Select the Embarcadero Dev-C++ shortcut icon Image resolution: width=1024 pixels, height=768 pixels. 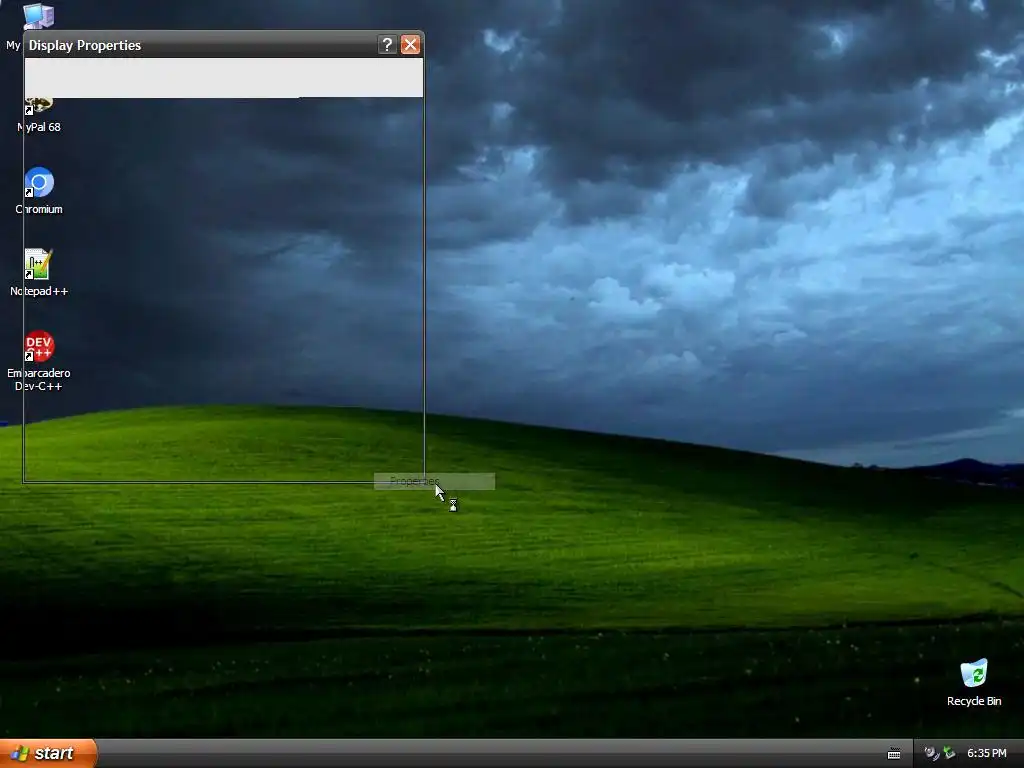point(39,346)
